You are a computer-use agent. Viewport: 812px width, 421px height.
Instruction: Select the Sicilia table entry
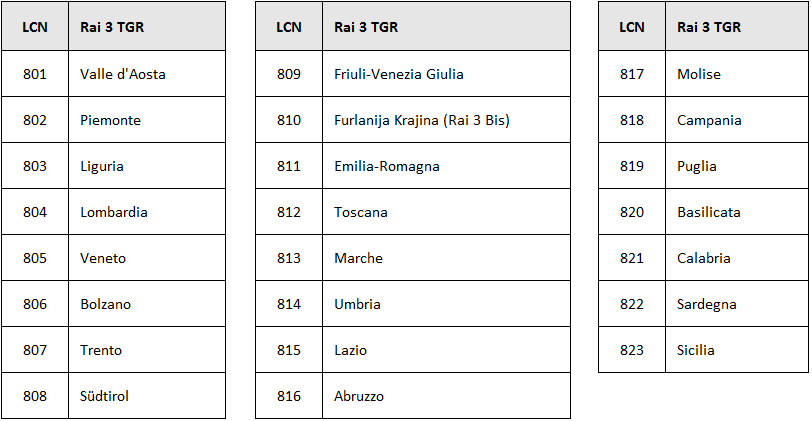click(x=696, y=350)
